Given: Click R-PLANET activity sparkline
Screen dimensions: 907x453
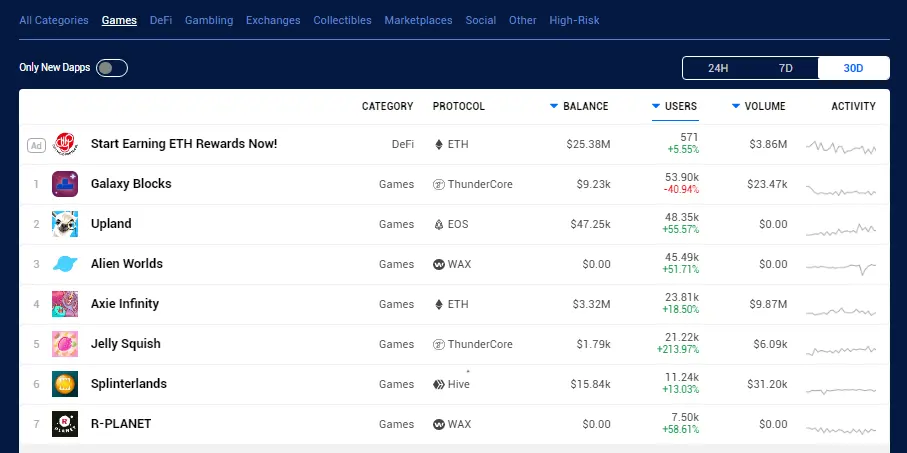Looking at the screenshot, I should click(x=841, y=430).
